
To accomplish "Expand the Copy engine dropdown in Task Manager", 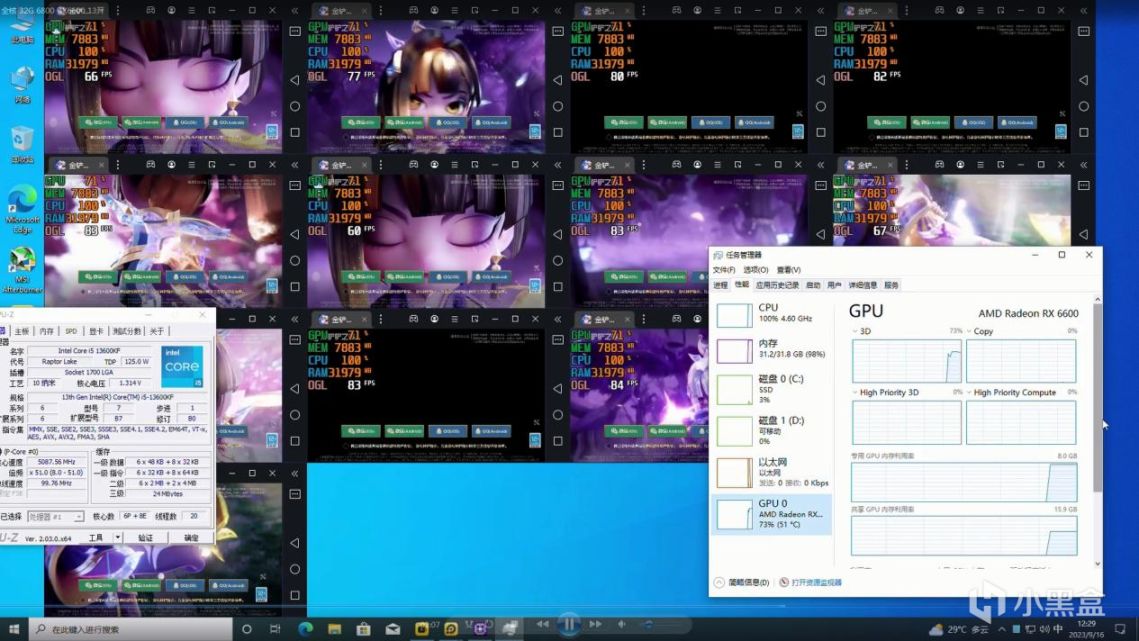I will click(969, 331).
